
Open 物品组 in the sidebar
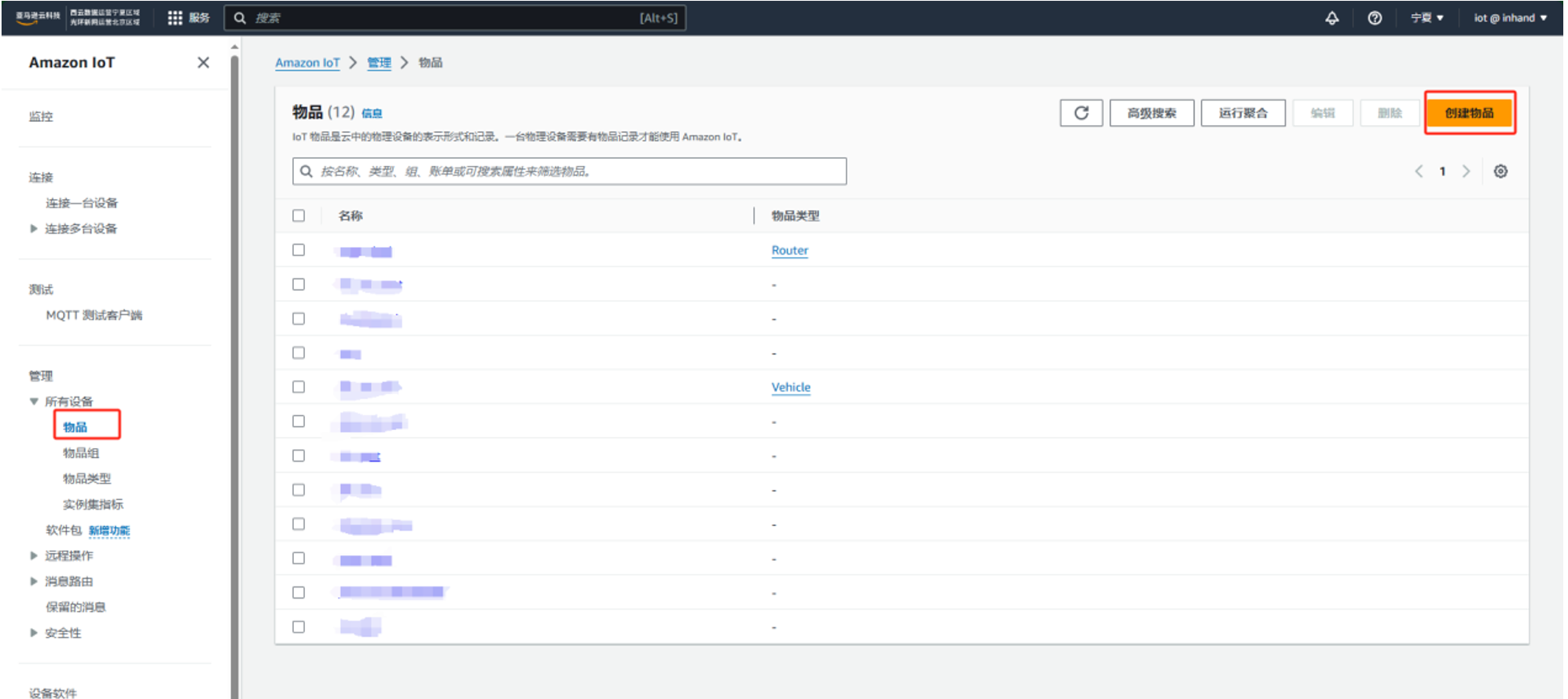81,453
